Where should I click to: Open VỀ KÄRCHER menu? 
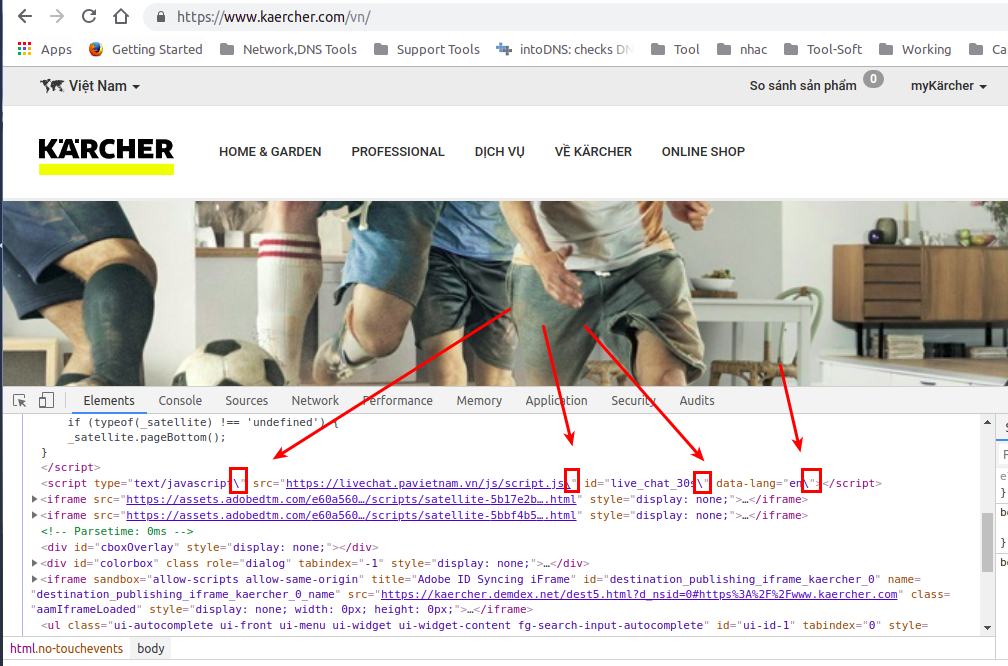[593, 152]
